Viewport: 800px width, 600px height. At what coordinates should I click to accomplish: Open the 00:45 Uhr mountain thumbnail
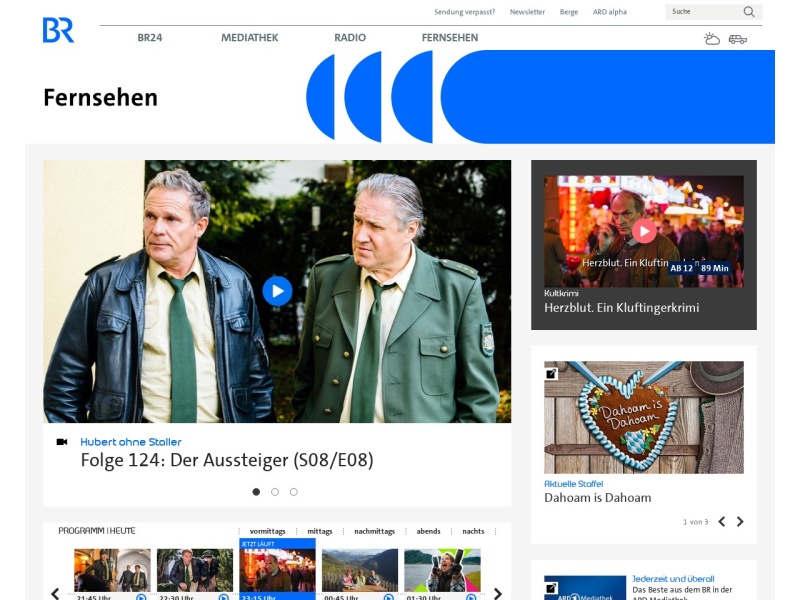[360, 570]
